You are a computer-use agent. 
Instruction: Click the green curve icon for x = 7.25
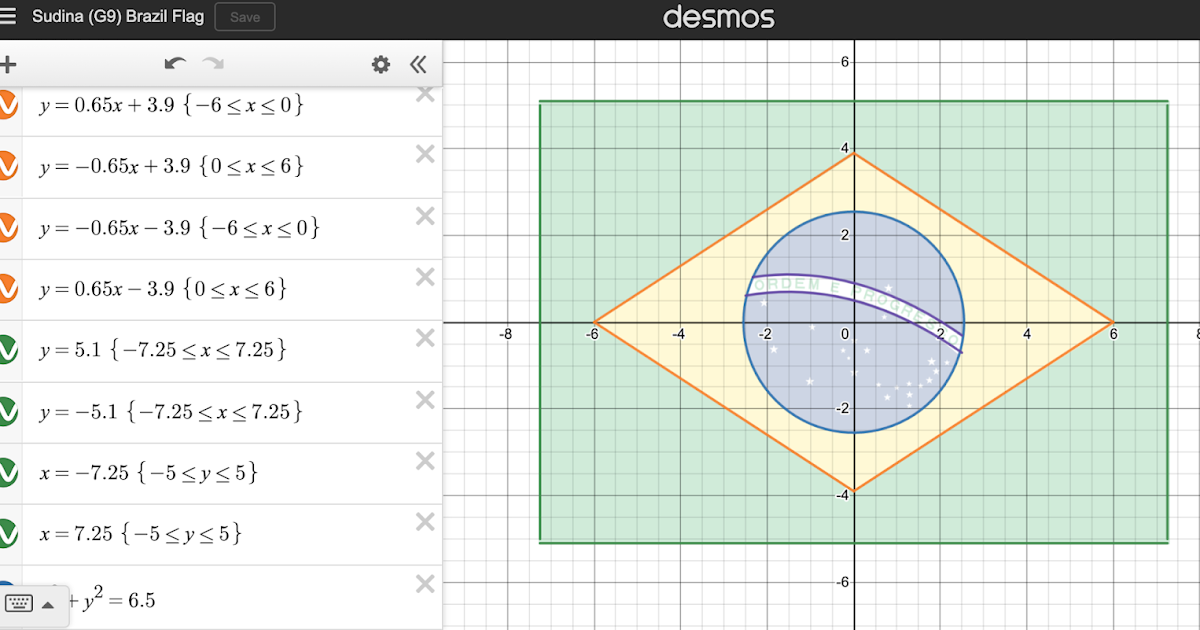[5, 533]
